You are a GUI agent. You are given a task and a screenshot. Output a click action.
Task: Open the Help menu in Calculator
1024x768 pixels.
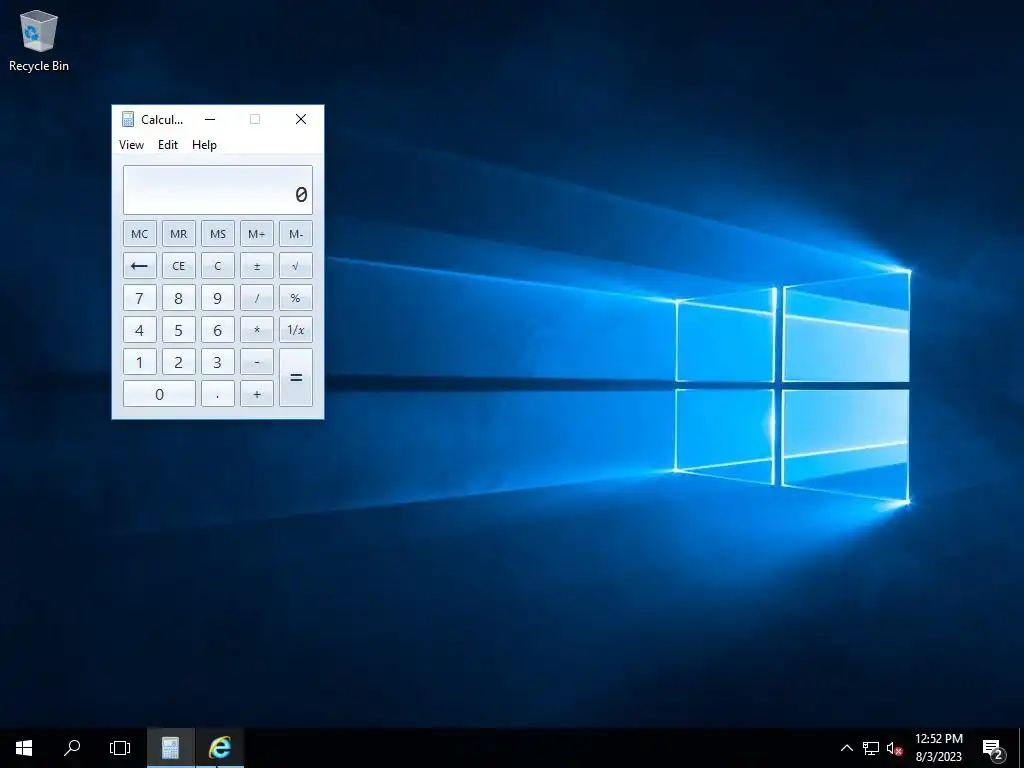coord(204,145)
